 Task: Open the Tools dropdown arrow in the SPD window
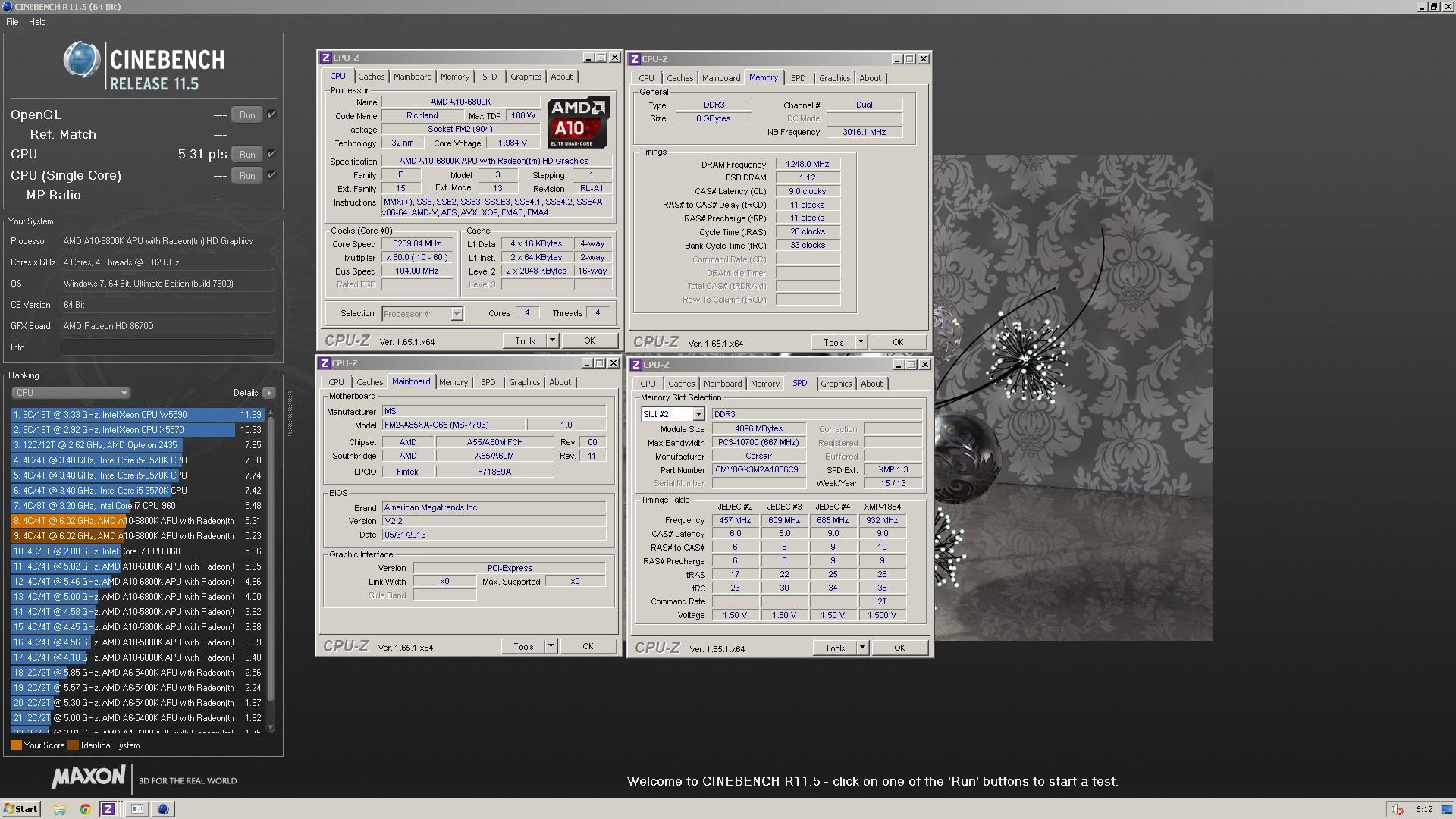coord(862,648)
